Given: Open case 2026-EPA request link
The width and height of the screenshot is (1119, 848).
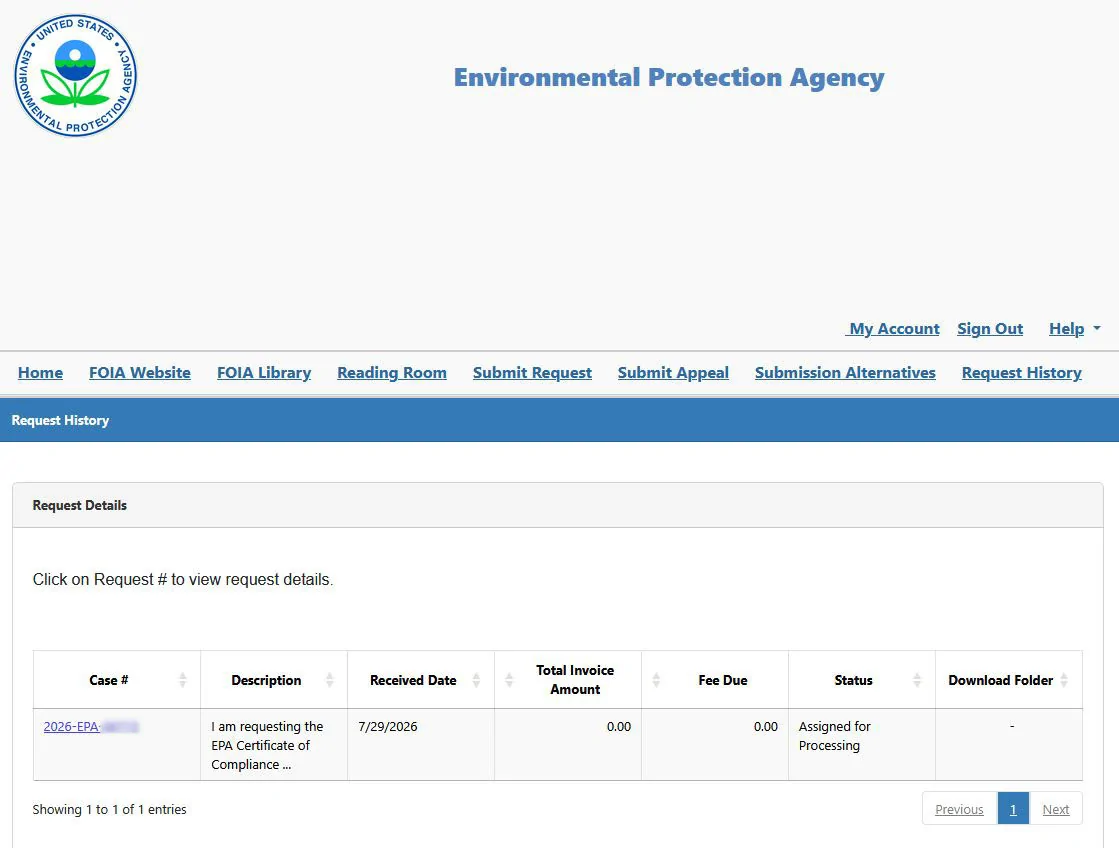Looking at the screenshot, I should [91, 727].
